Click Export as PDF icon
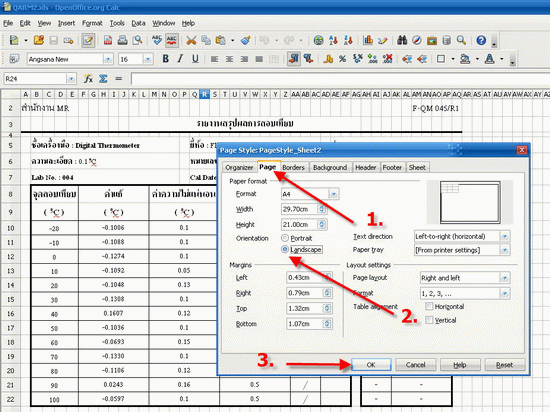Screen dimensions: 550x412 point(108,40)
